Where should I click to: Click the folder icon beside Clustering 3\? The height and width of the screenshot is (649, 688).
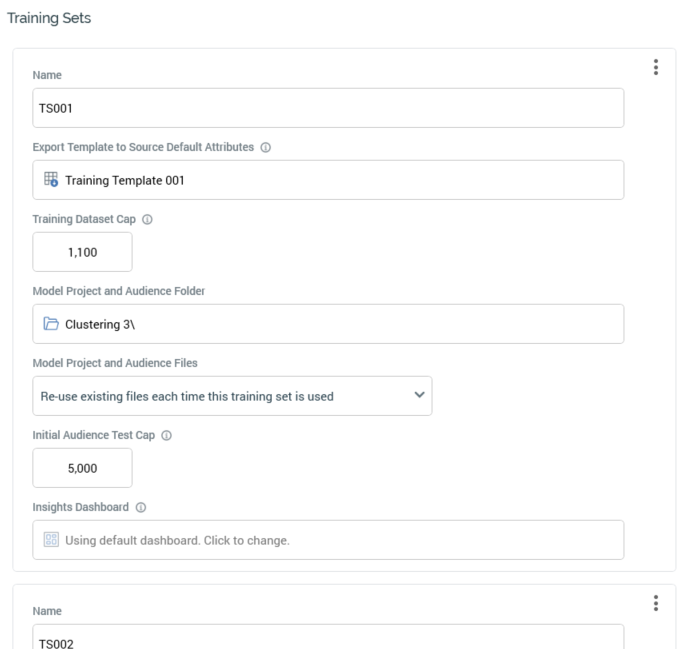coord(51,324)
